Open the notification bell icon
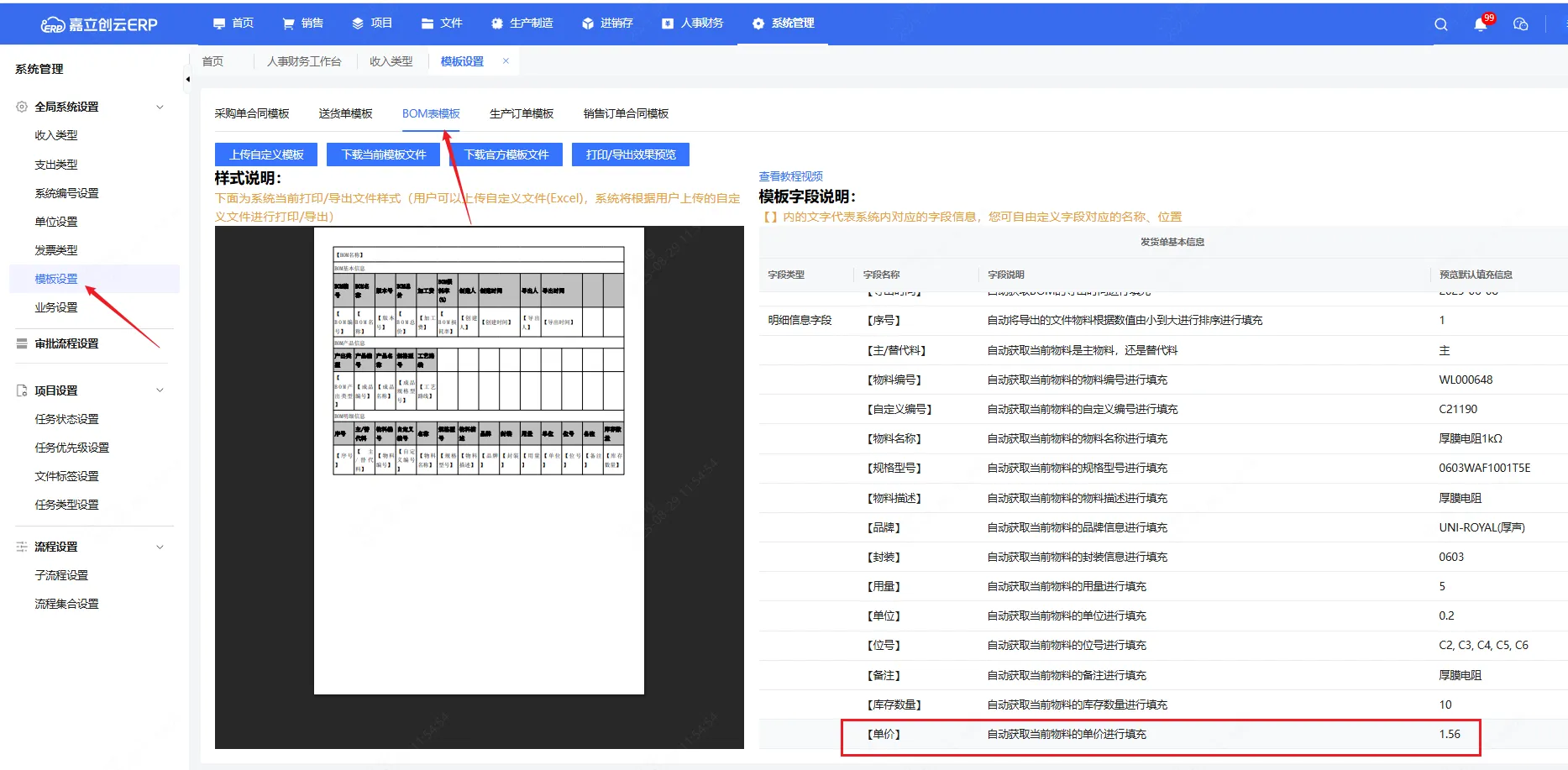 tap(1480, 24)
